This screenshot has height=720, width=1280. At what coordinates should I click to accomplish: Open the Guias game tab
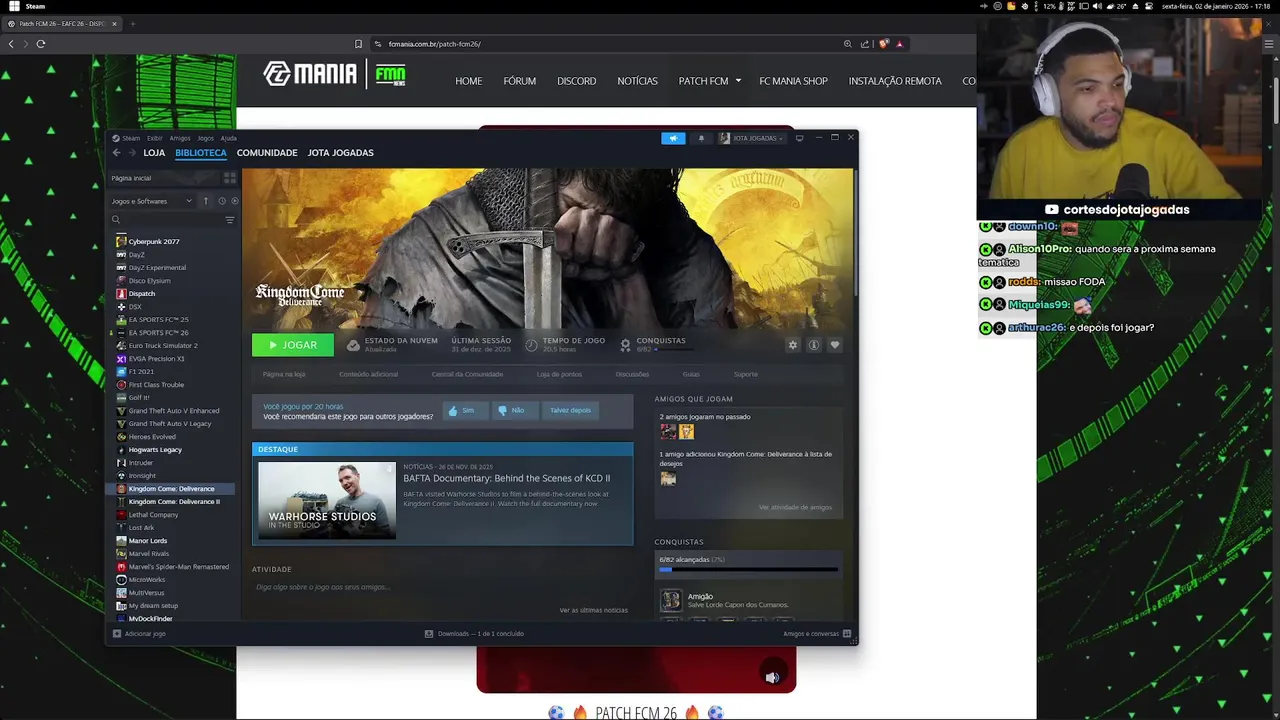(x=691, y=374)
